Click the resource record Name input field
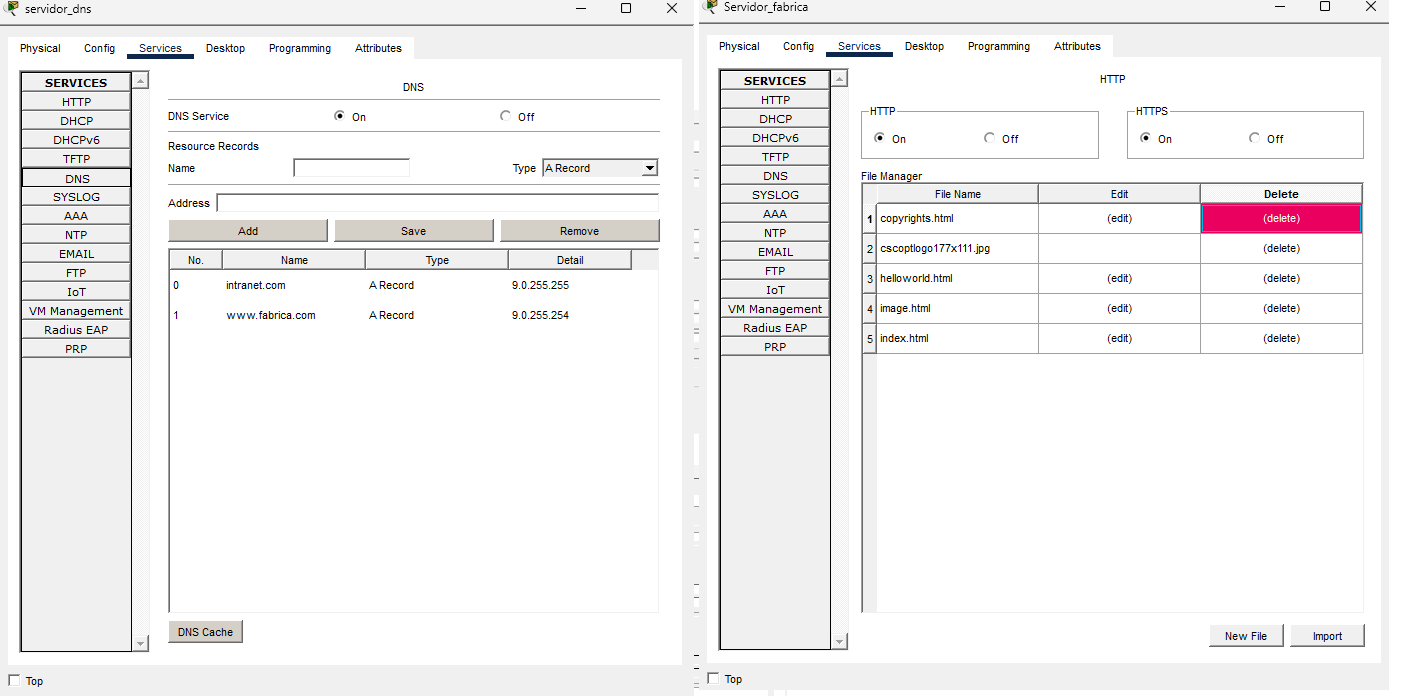 coord(351,168)
